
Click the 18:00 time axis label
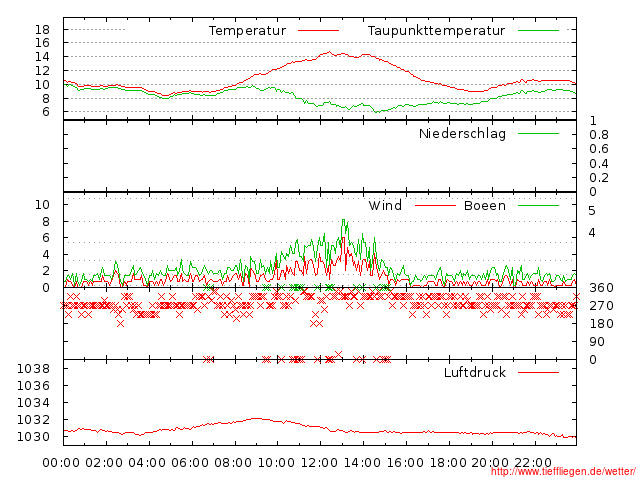pyautogui.click(x=448, y=463)
